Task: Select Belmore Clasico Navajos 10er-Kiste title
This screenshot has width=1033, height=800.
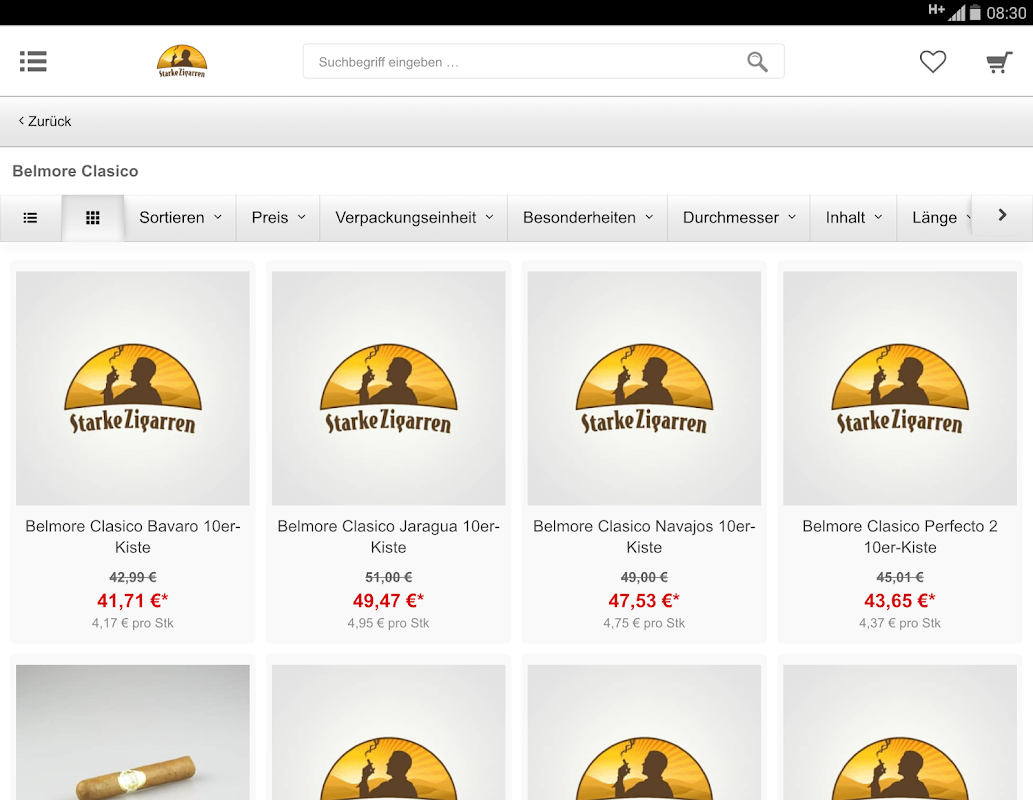Action: 644,536
